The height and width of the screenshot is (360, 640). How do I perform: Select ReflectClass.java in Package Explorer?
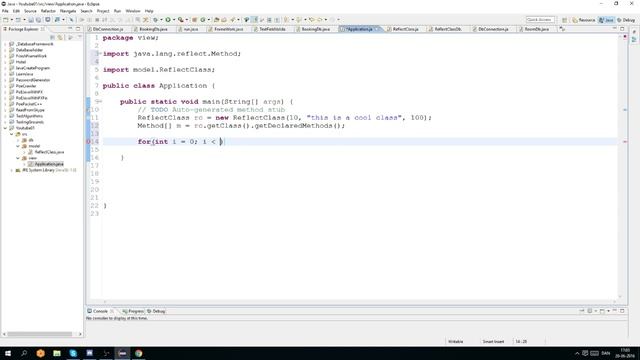pos(49,152)
